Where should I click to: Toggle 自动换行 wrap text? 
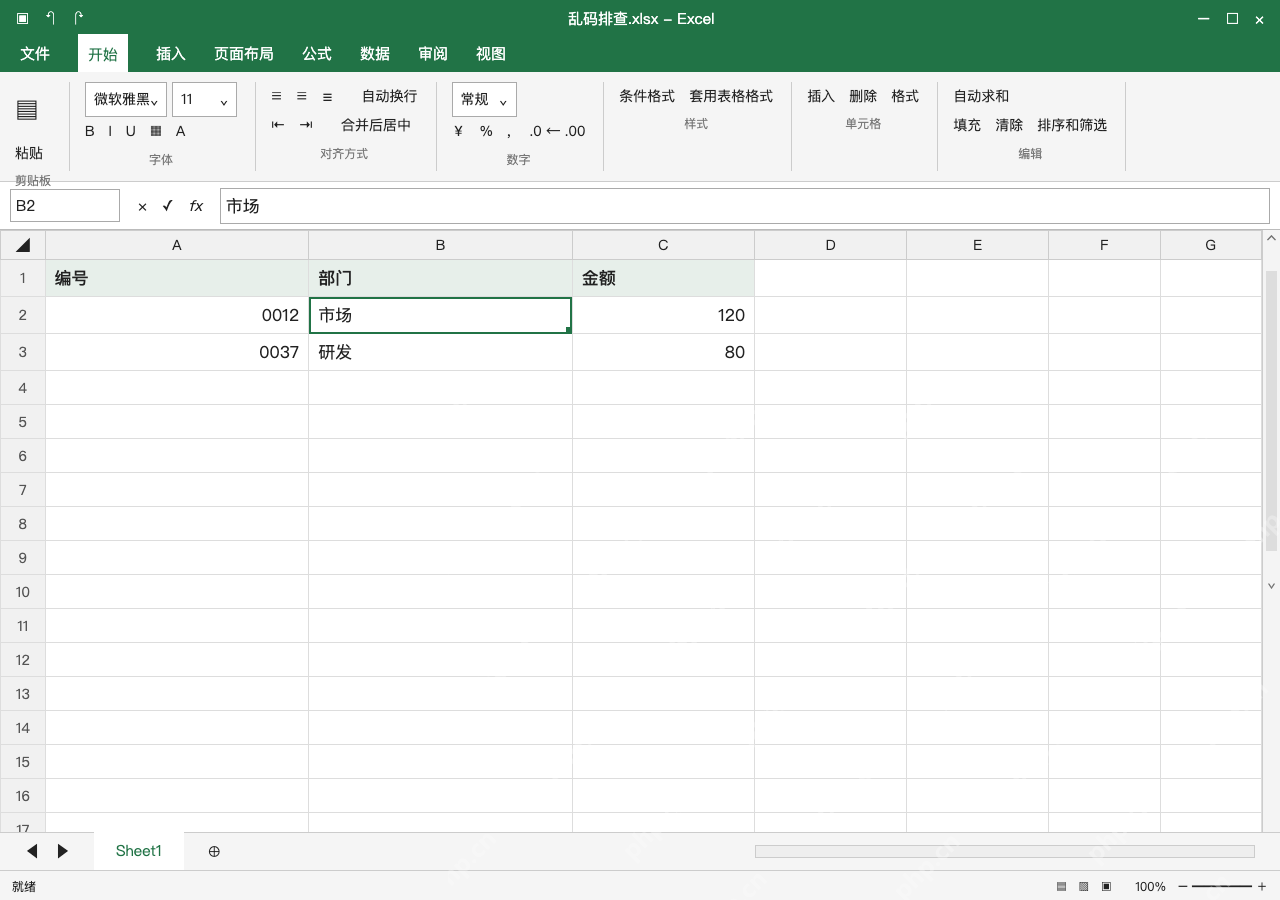(x=390, y=96)
